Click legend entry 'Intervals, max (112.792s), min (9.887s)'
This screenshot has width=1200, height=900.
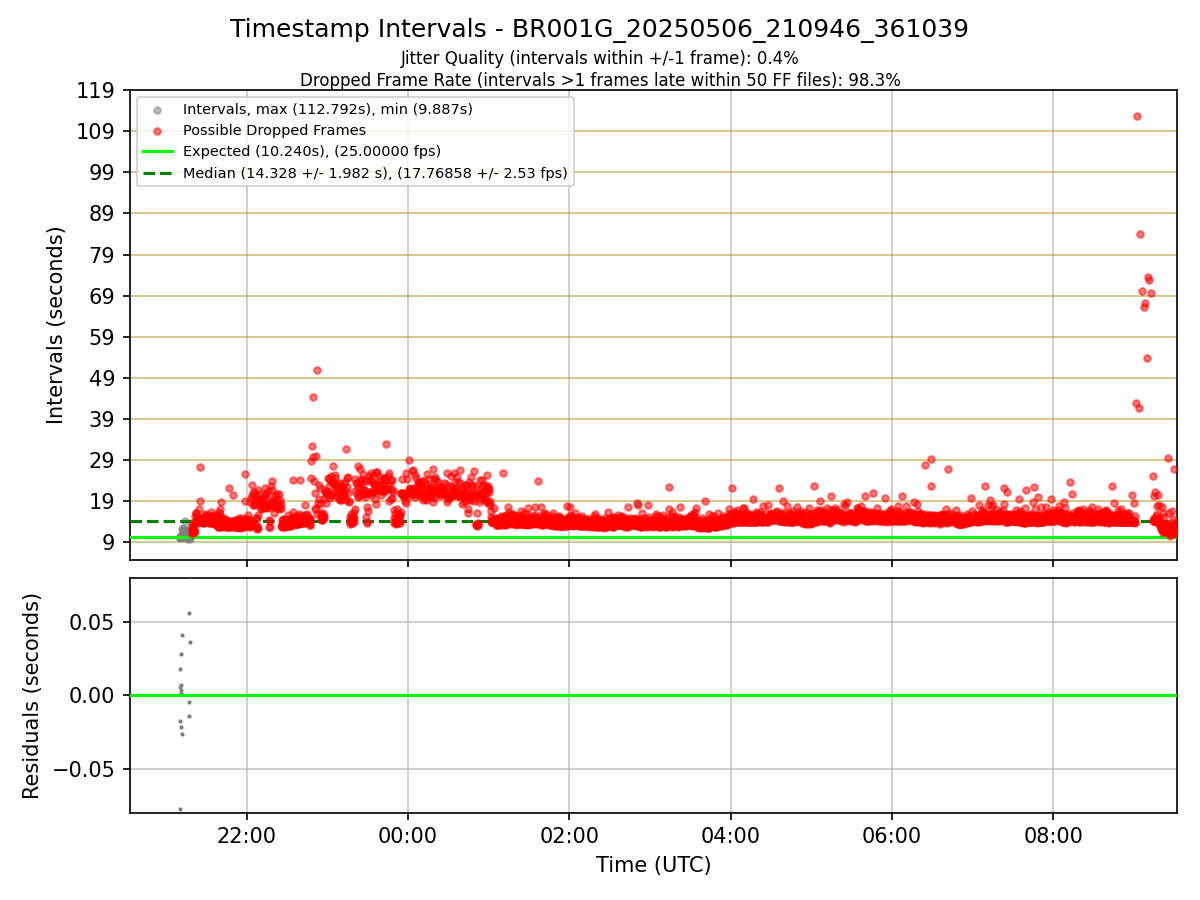click(x=328, y=108)
